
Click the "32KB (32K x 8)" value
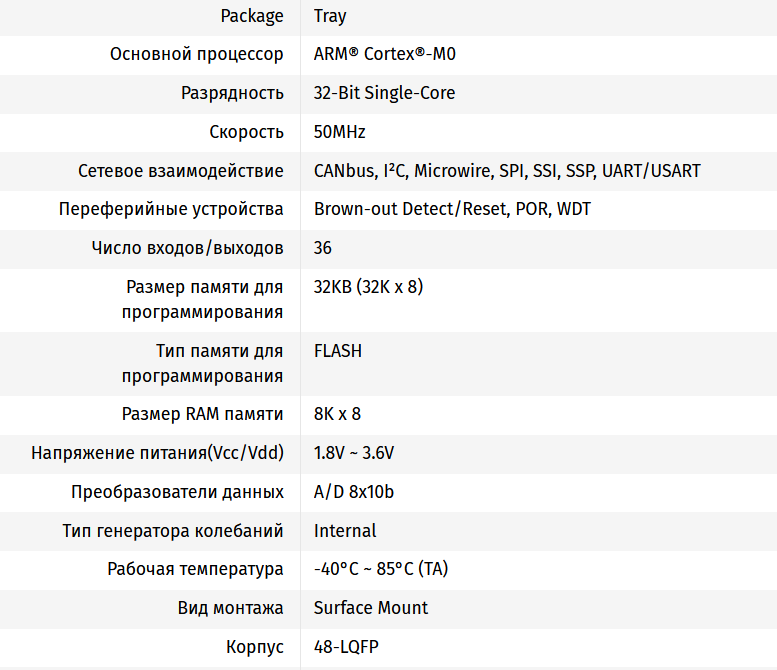point(368,287)
